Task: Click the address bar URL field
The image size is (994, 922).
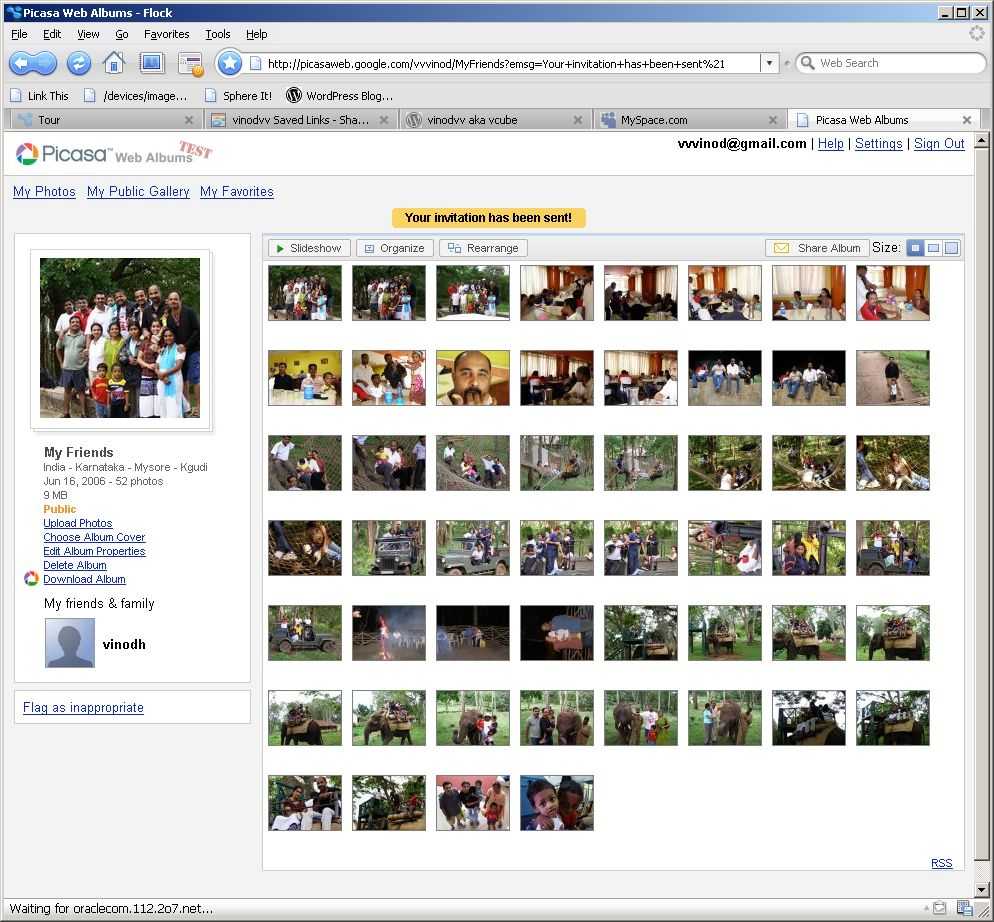Action: [x=504, y=63]
